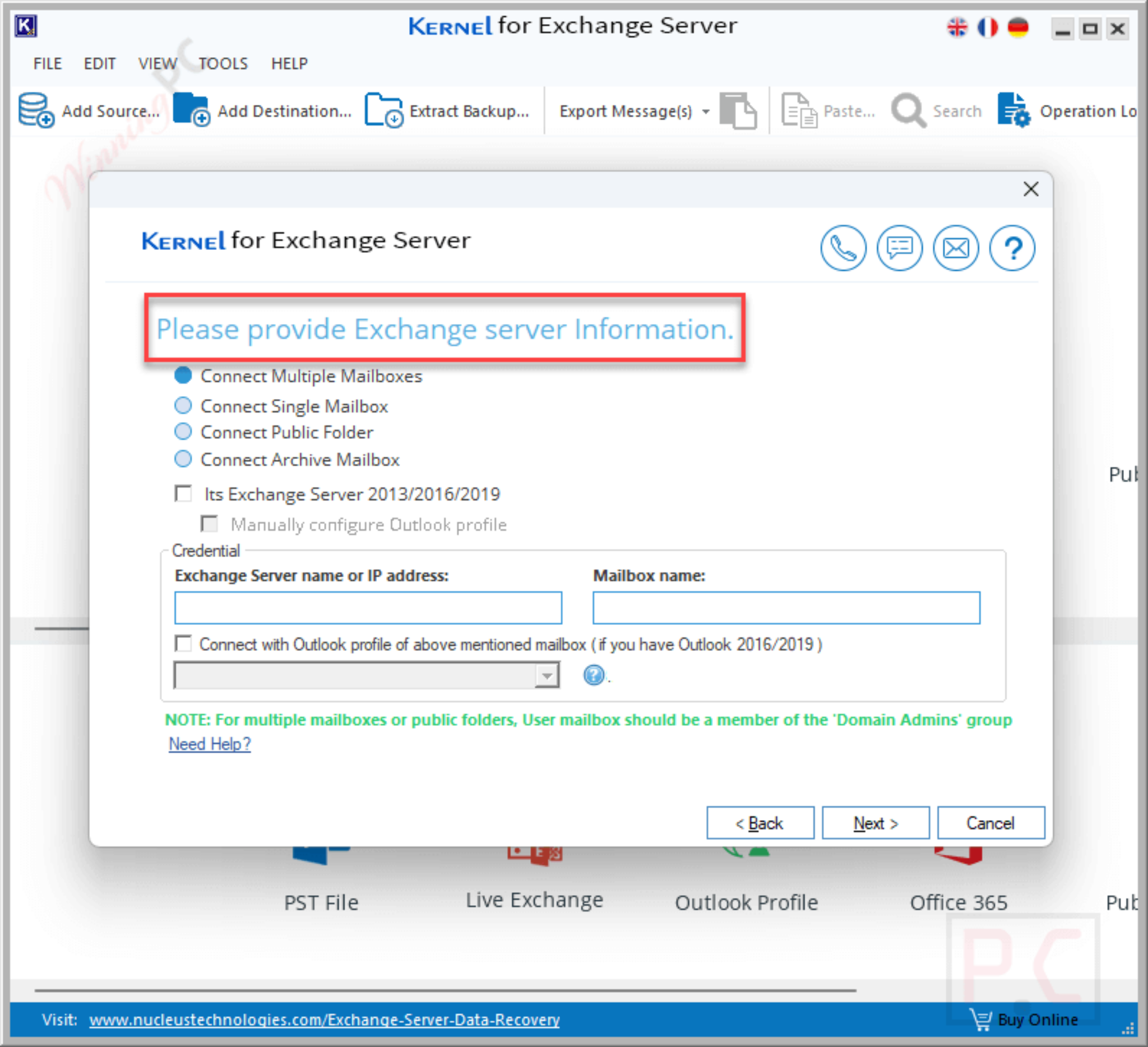Image resolution: width=1148 pixels, height=1047 pixels.
Task: Close the Exchange server dialog with X
Action: click(x=1031, y=189)
